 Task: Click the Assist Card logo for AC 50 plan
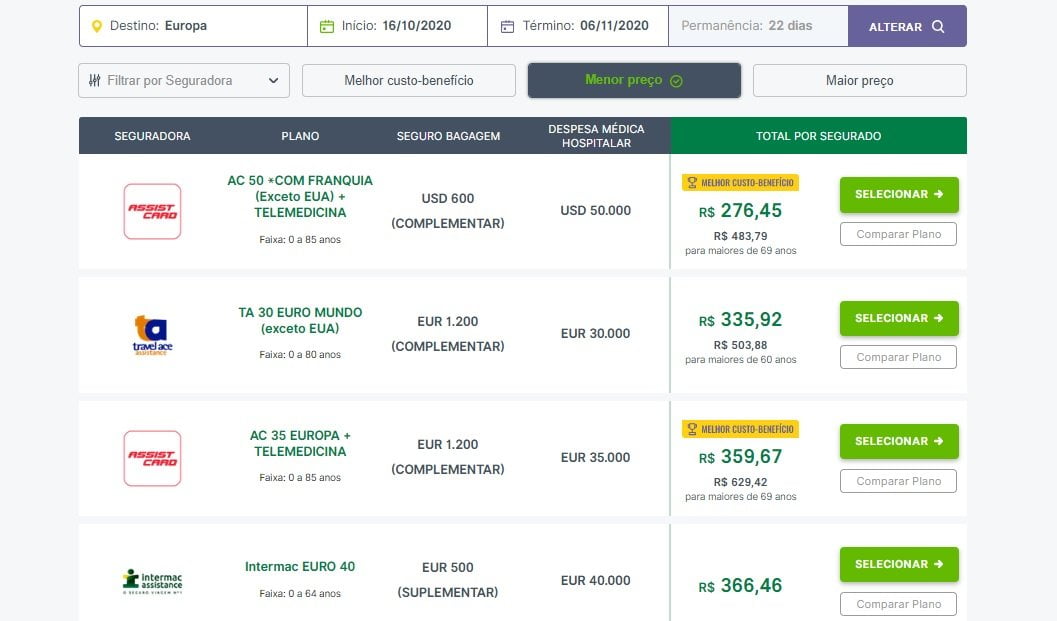152,211
